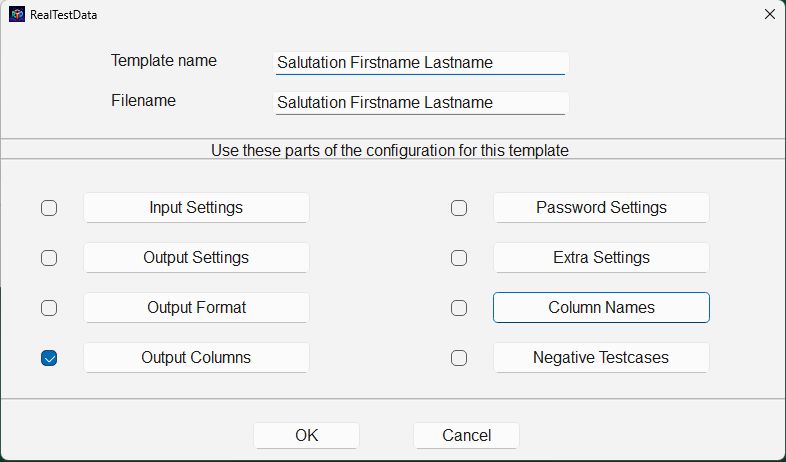
Task: Enable the Input Settings checkbox
Action: 49,208
